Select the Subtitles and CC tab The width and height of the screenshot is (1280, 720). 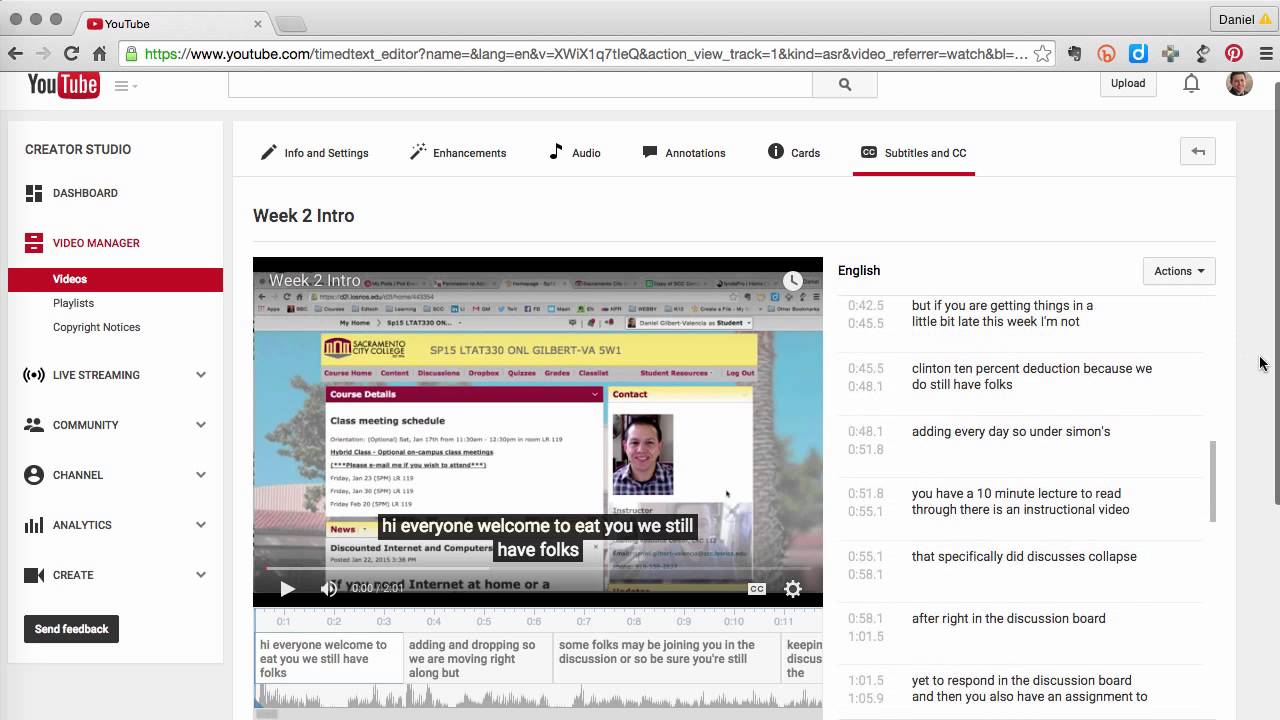click(x=914, y=153)
